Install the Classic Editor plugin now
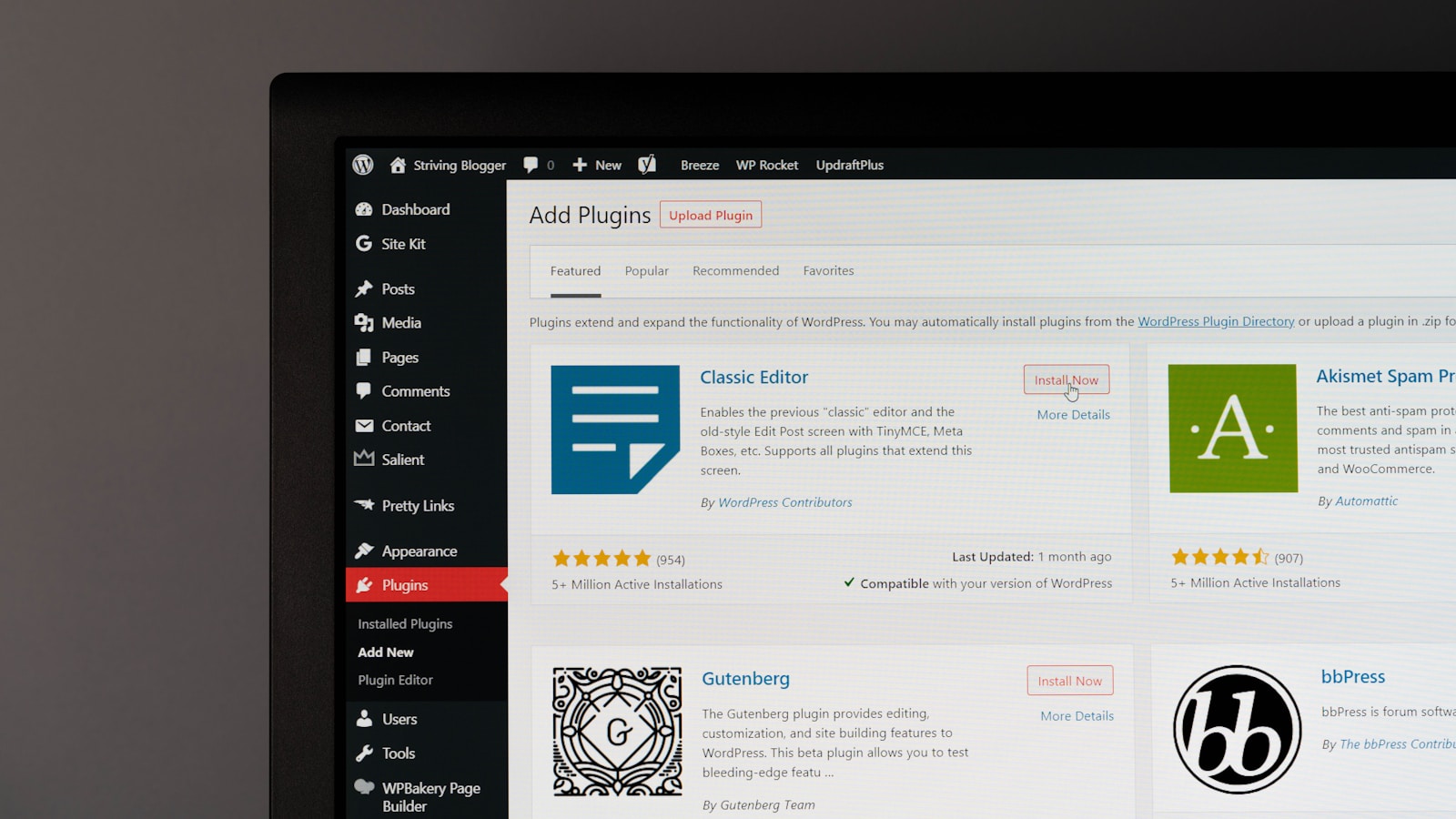Screen dimensions: 1456x819 [x=1067, y=380]
